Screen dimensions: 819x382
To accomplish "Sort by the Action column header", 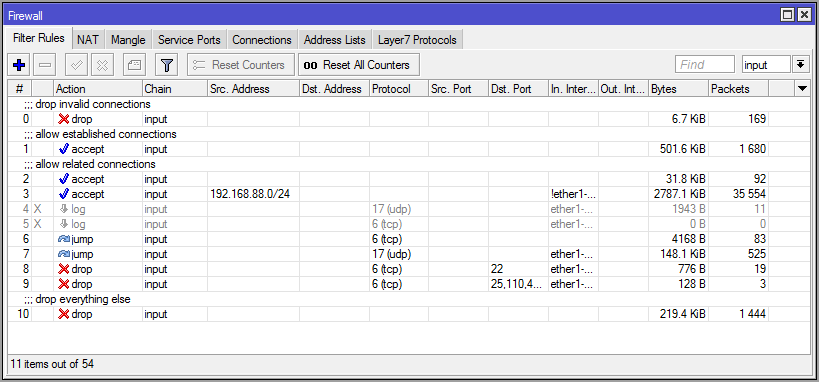I will tap(98, 89).
